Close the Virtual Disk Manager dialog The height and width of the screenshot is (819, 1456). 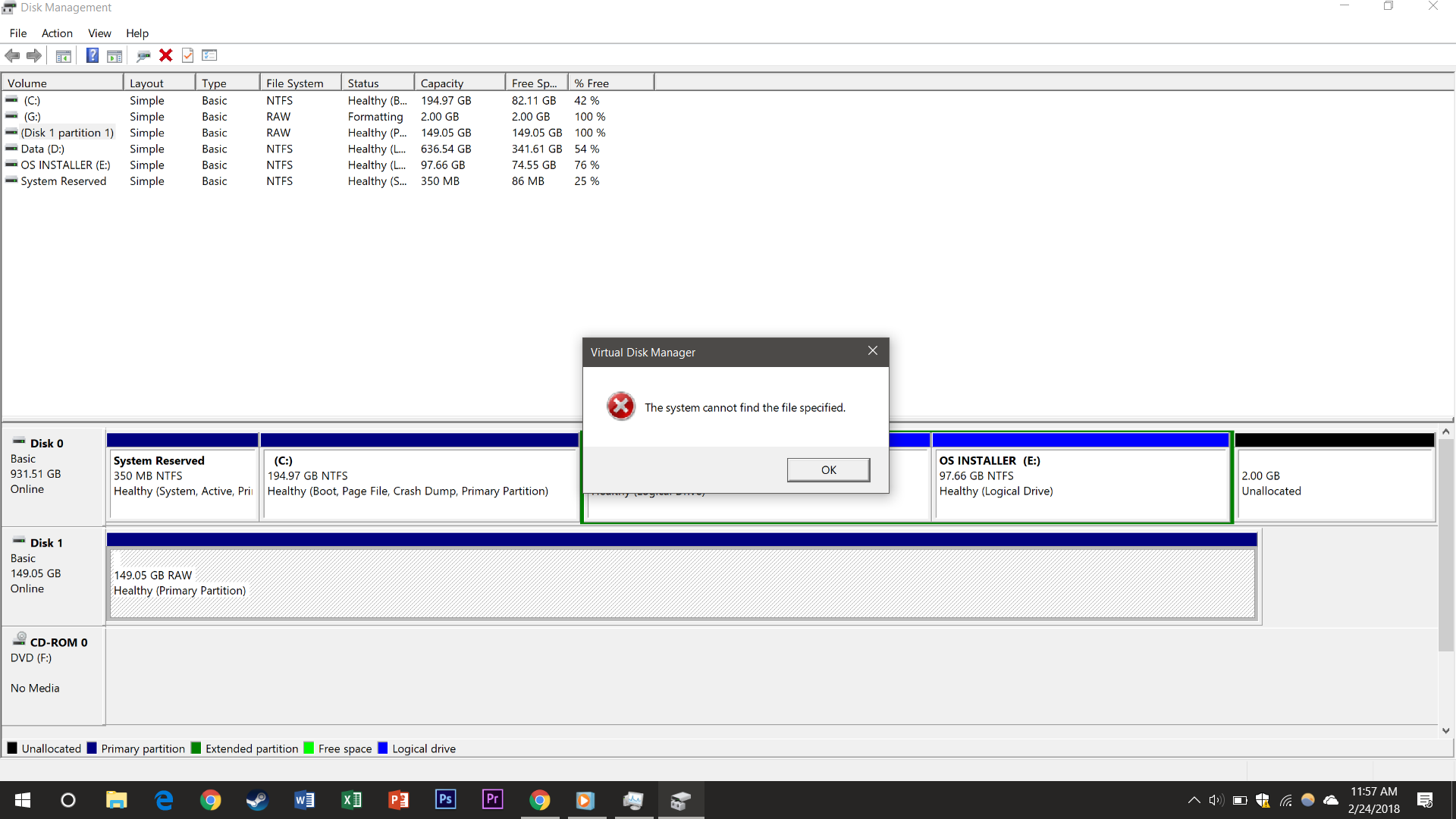tap(873, 351)
